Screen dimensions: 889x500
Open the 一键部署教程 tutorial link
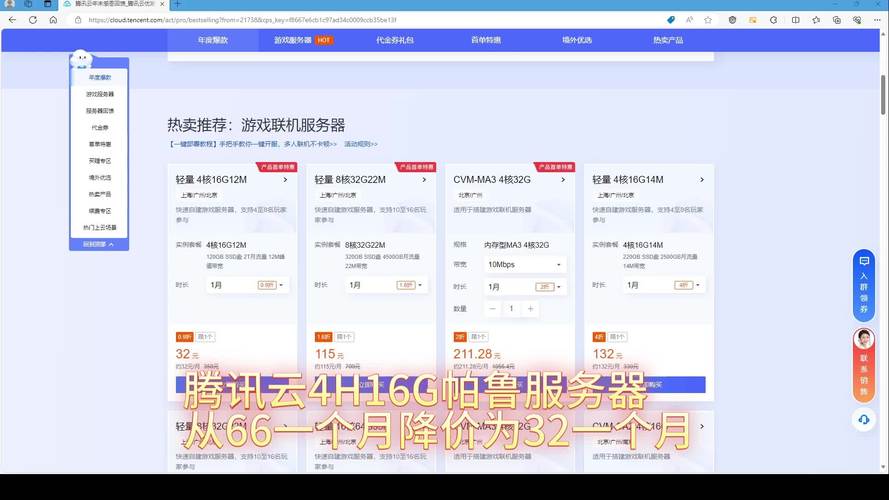[252, 144]
